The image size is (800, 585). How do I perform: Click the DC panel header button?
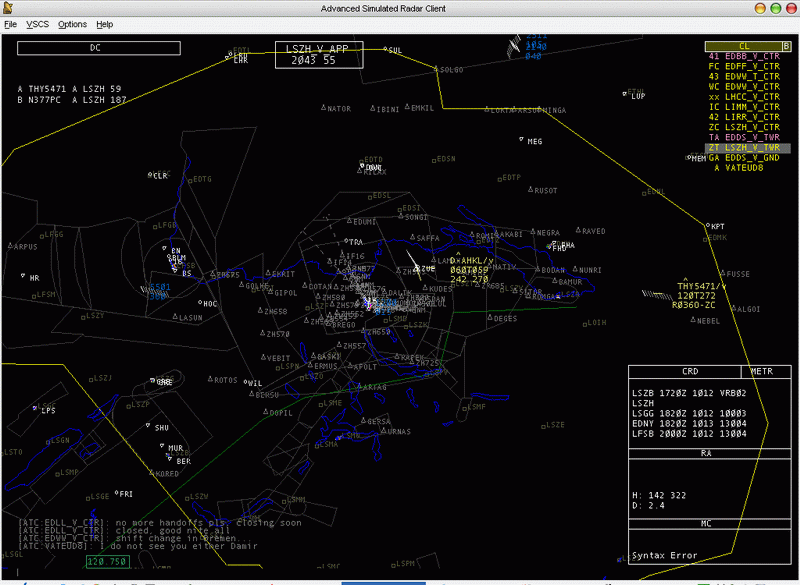[x=95, y=48]
